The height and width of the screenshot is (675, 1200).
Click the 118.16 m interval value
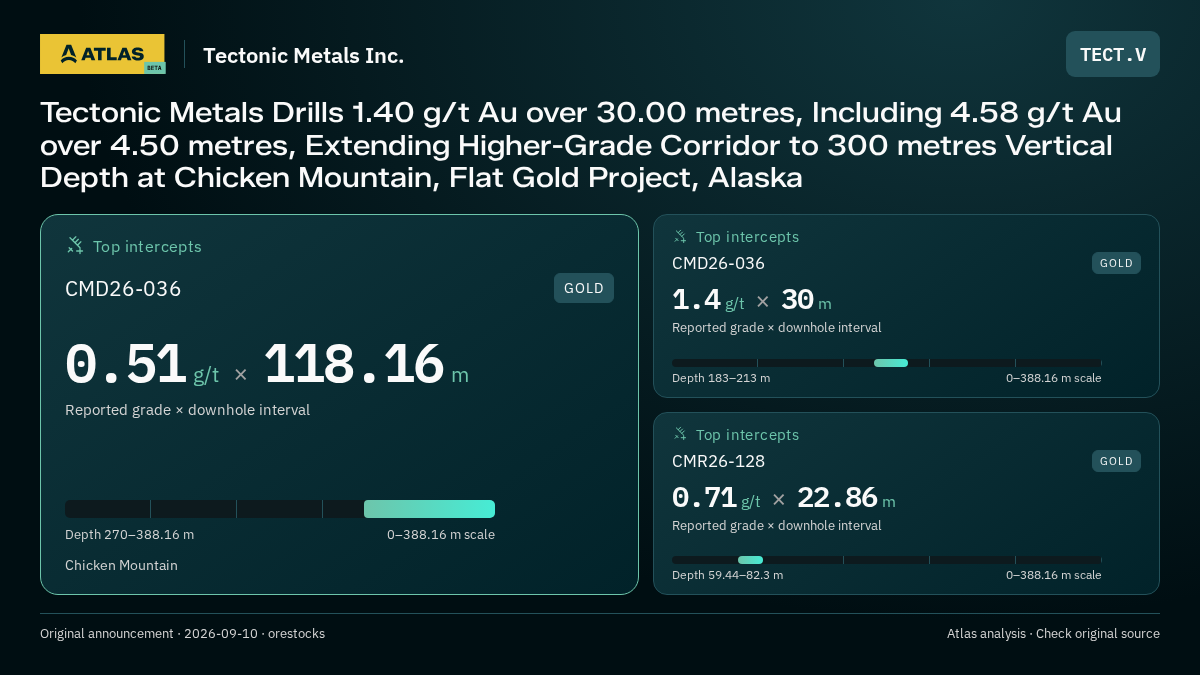click(366, 365)
